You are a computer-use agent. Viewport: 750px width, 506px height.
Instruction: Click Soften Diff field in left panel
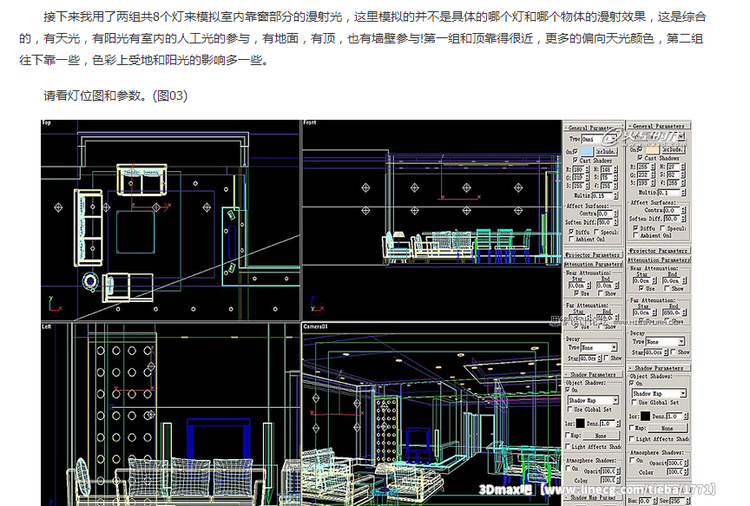point(605,222)
